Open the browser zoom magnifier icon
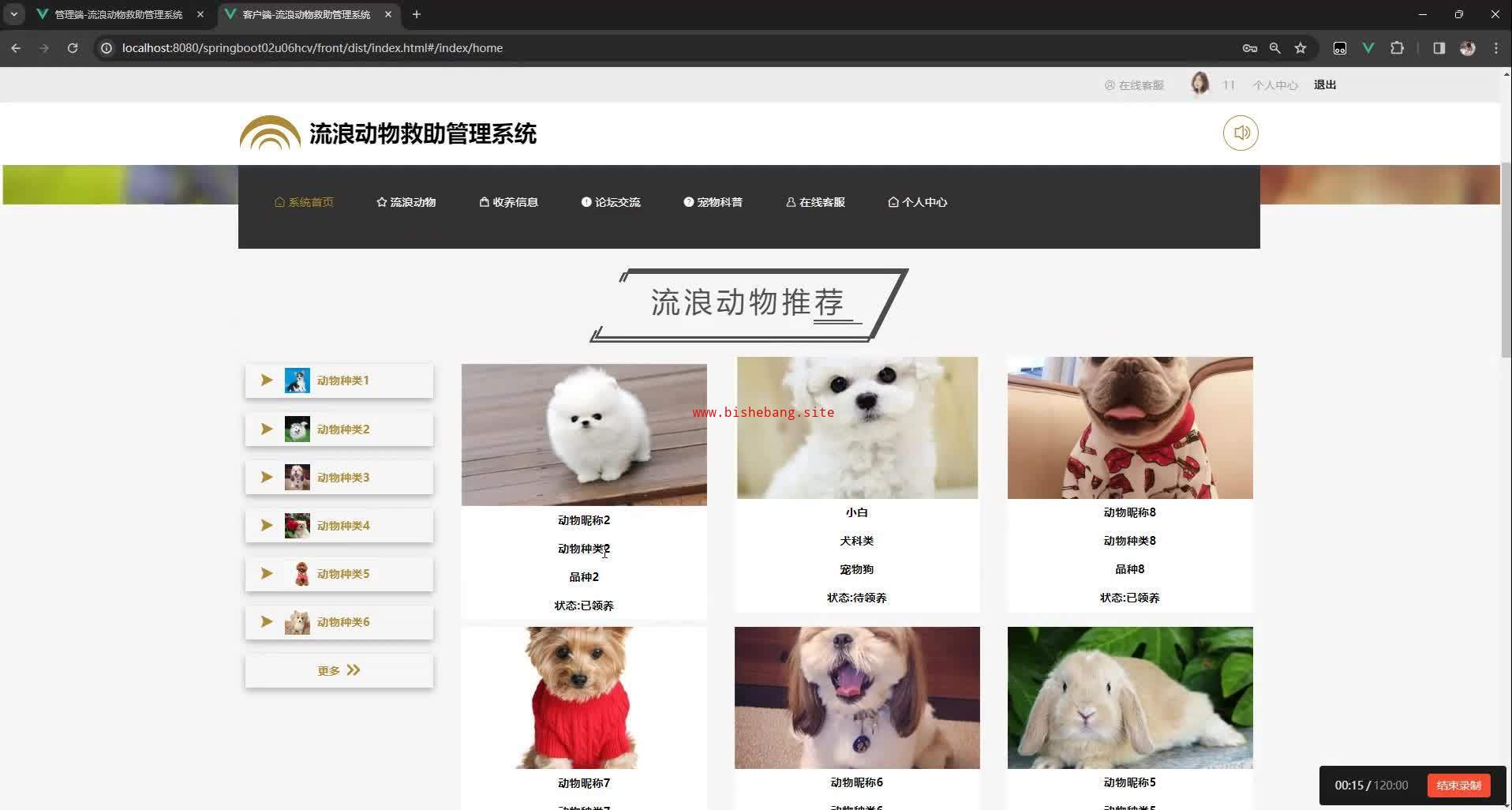Viewport: 1512px width, 810px height. point(1274,48)
